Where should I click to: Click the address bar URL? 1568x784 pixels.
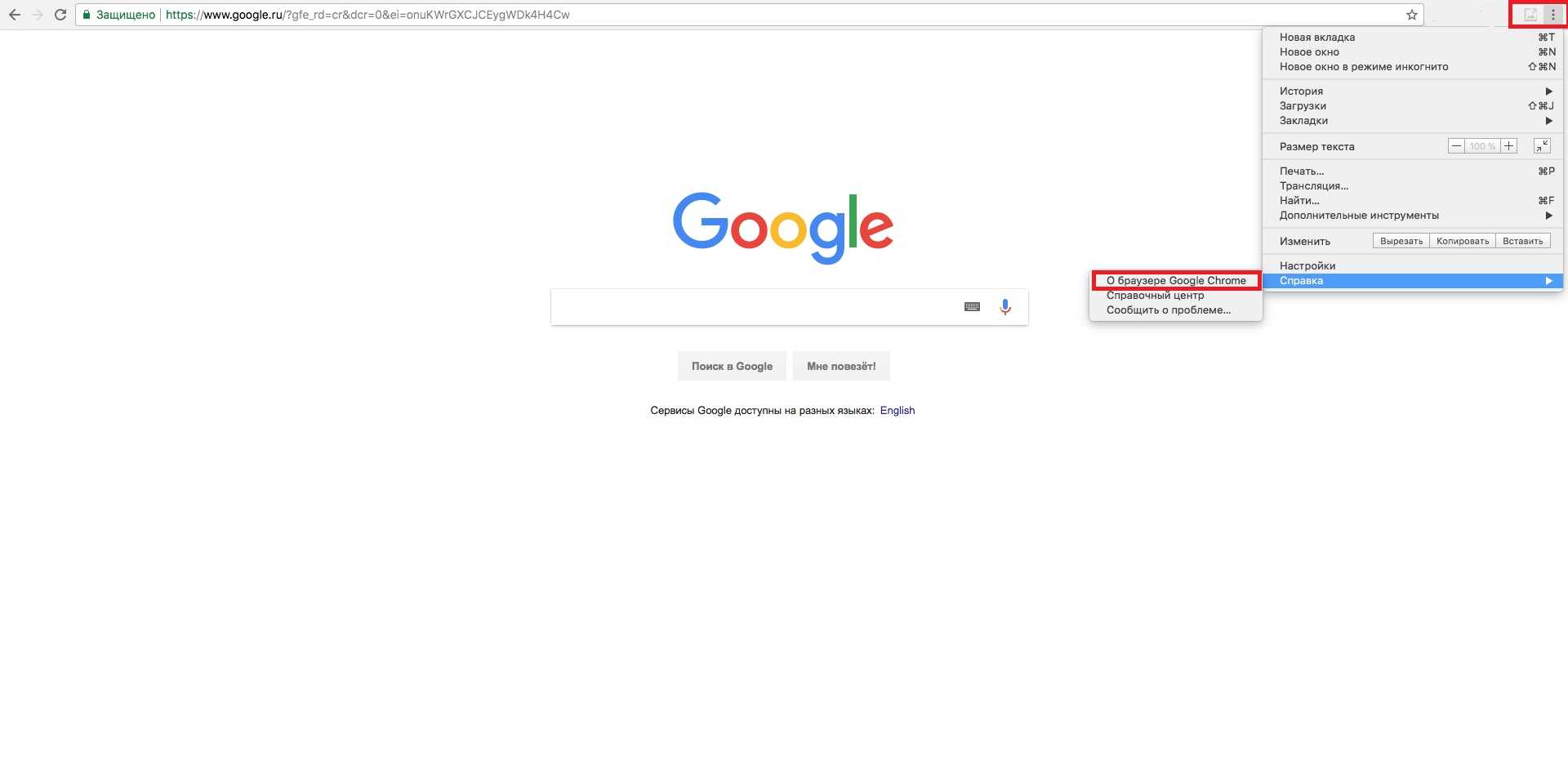tap(367, 15)
